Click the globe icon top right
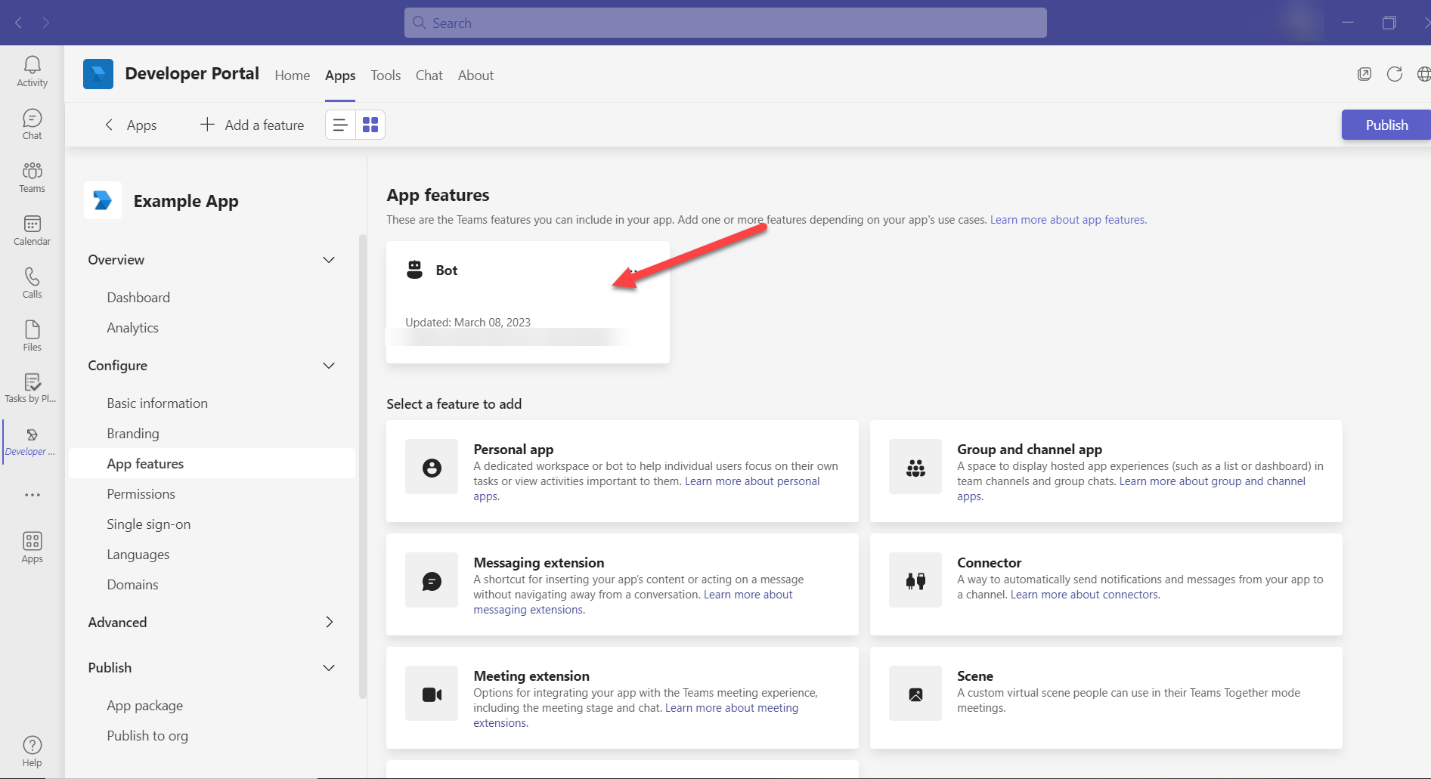 [x=1423, y=74]
